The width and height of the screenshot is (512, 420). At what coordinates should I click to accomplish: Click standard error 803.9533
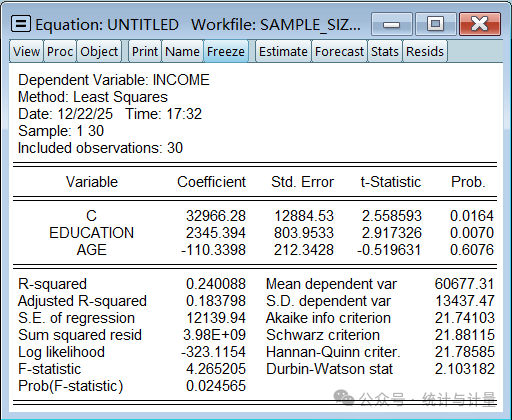(304, 233)
